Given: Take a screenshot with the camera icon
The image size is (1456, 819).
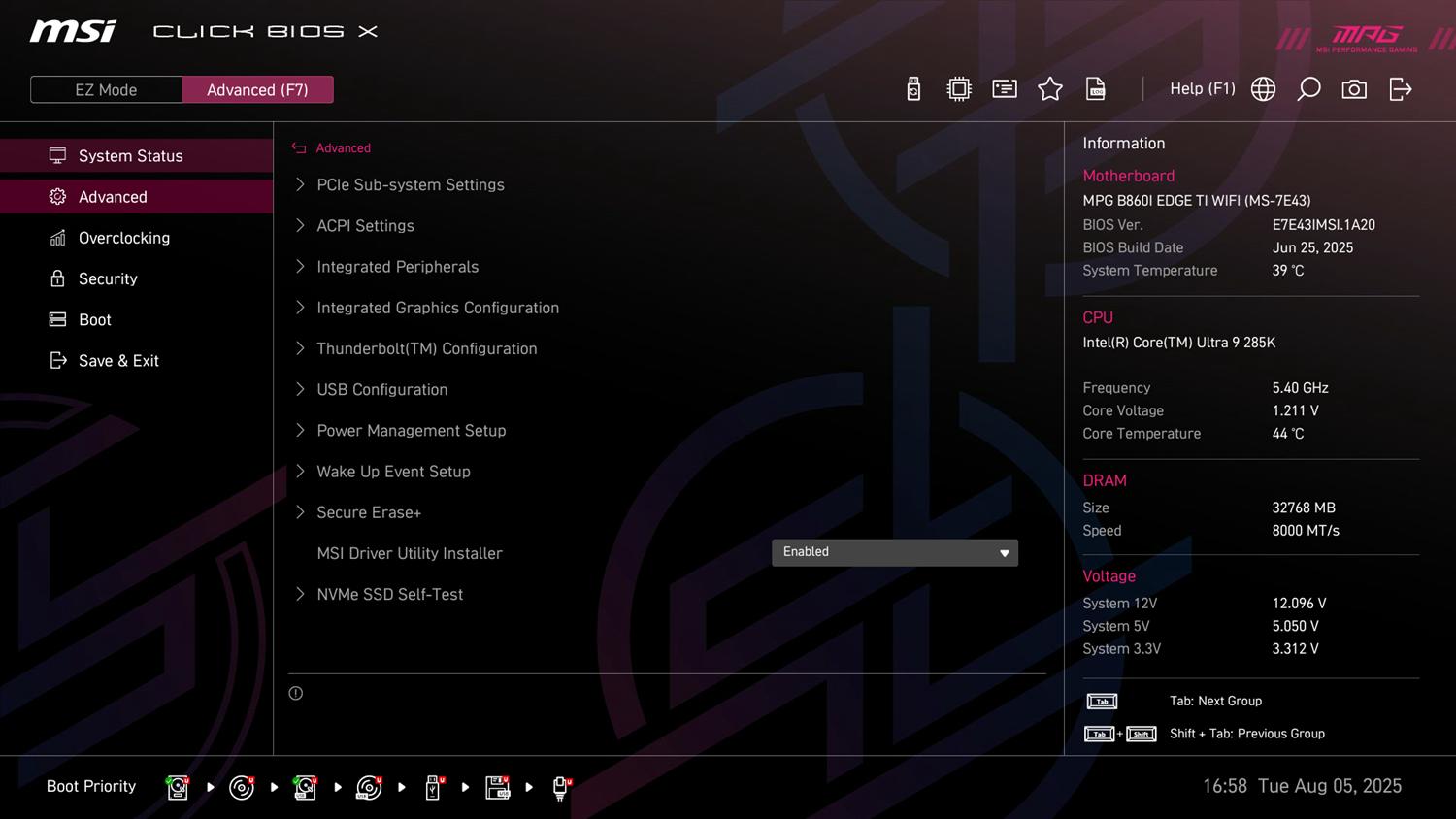Looking at the screenshot, I should [x=1354, y=89].
